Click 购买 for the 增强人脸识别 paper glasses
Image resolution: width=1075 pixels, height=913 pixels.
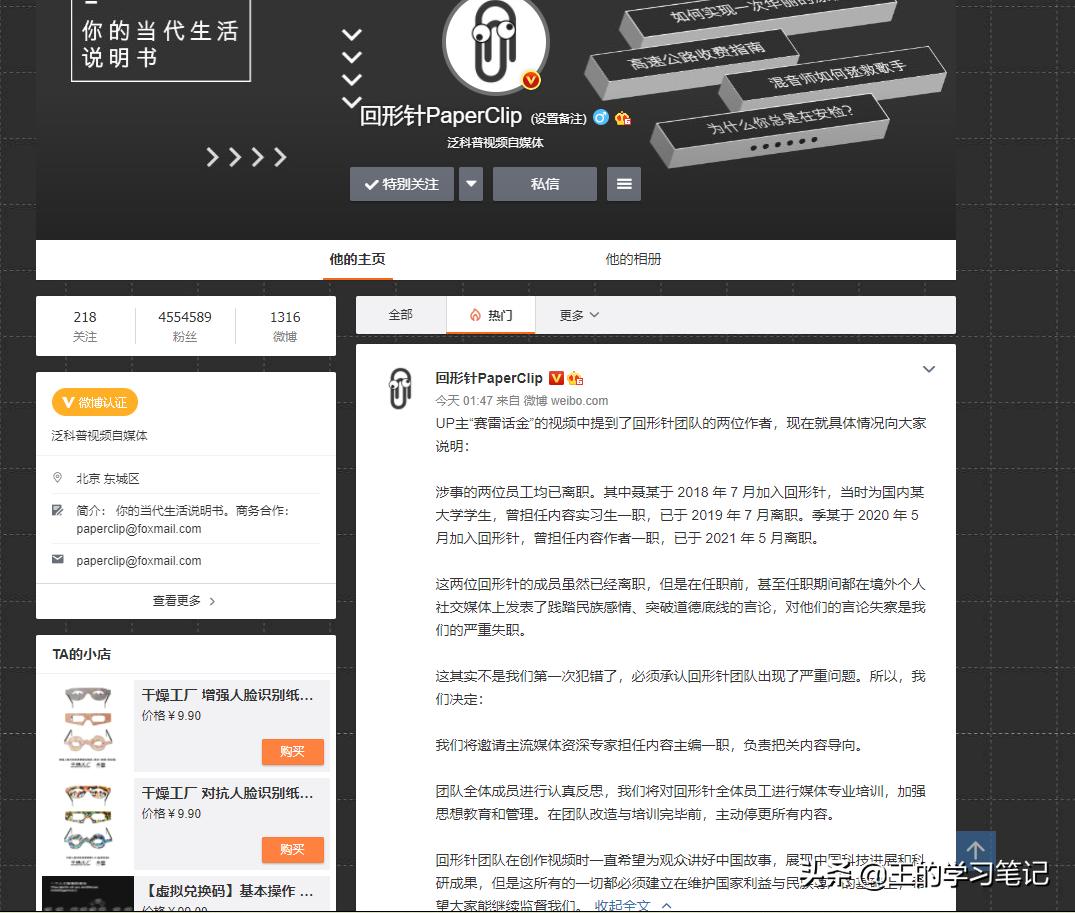point(292,751)
